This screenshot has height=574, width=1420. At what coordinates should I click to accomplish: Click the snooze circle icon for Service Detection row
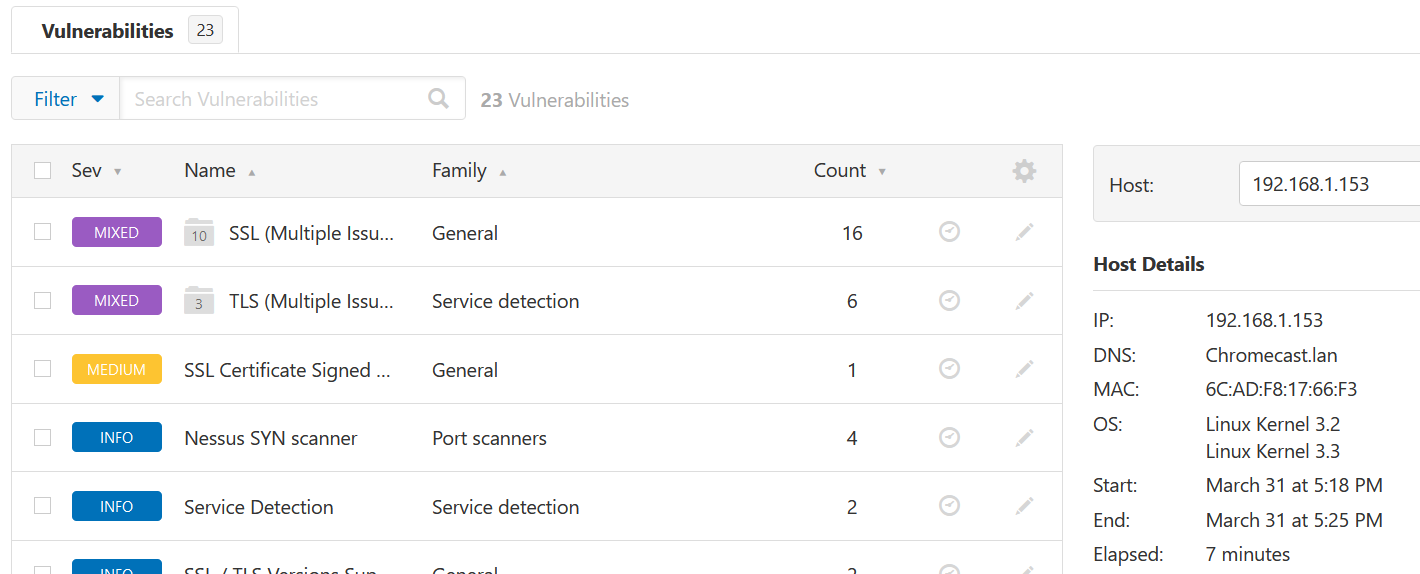pos(950,506)
